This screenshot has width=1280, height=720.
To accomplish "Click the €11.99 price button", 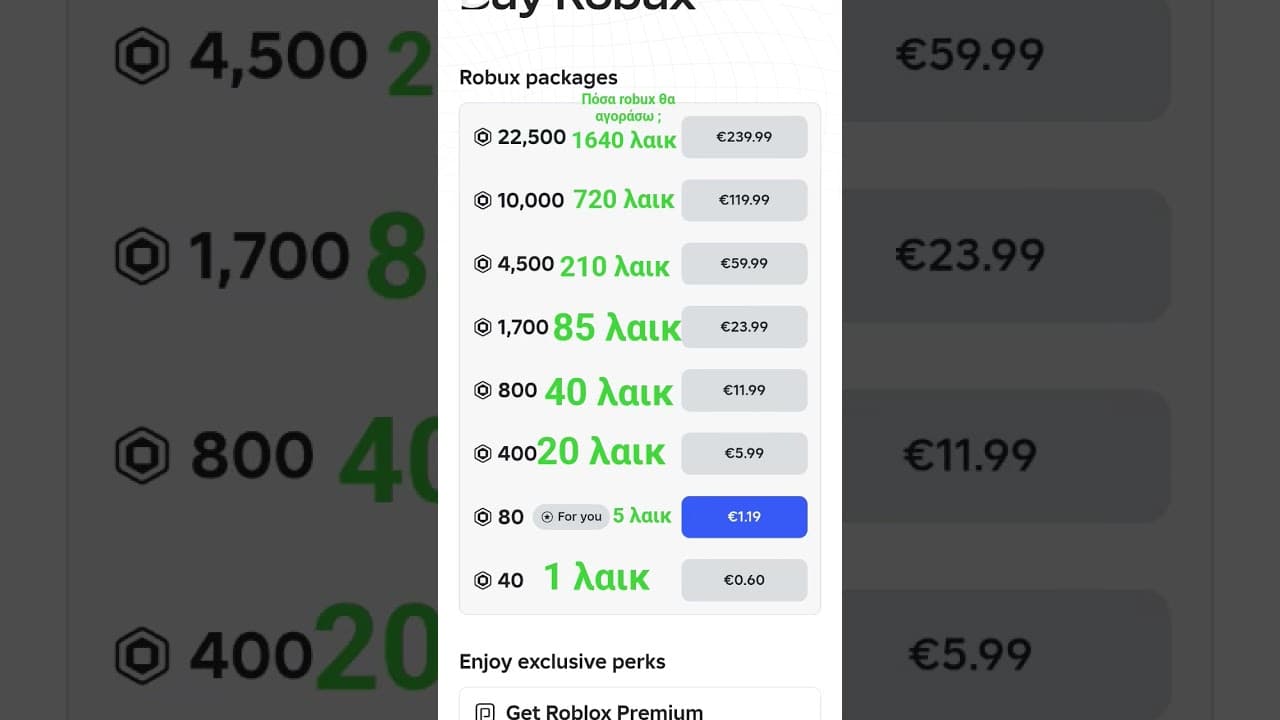I will [744, 390].
